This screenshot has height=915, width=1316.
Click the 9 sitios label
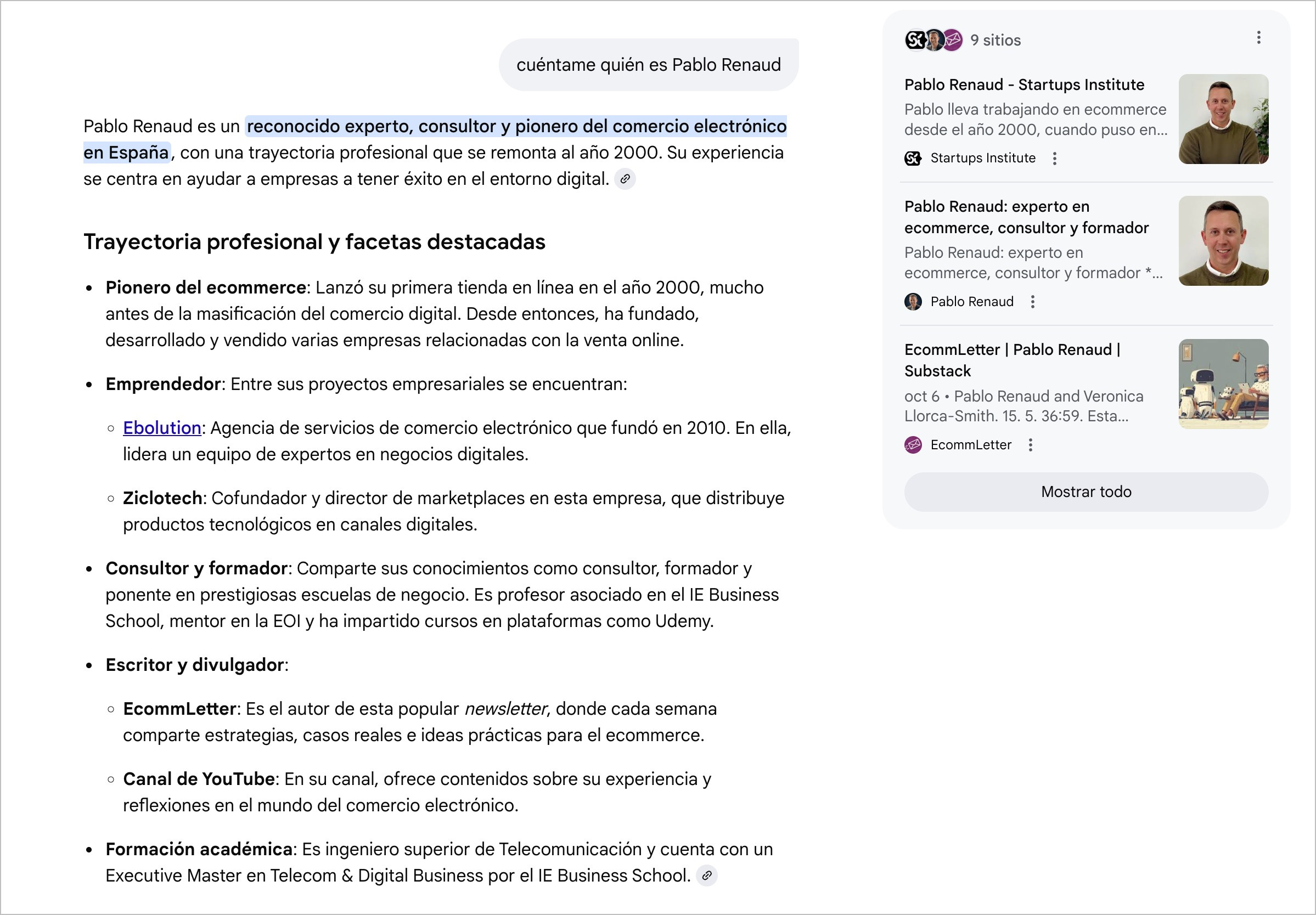pyautogui.click(x=995, y=40)
